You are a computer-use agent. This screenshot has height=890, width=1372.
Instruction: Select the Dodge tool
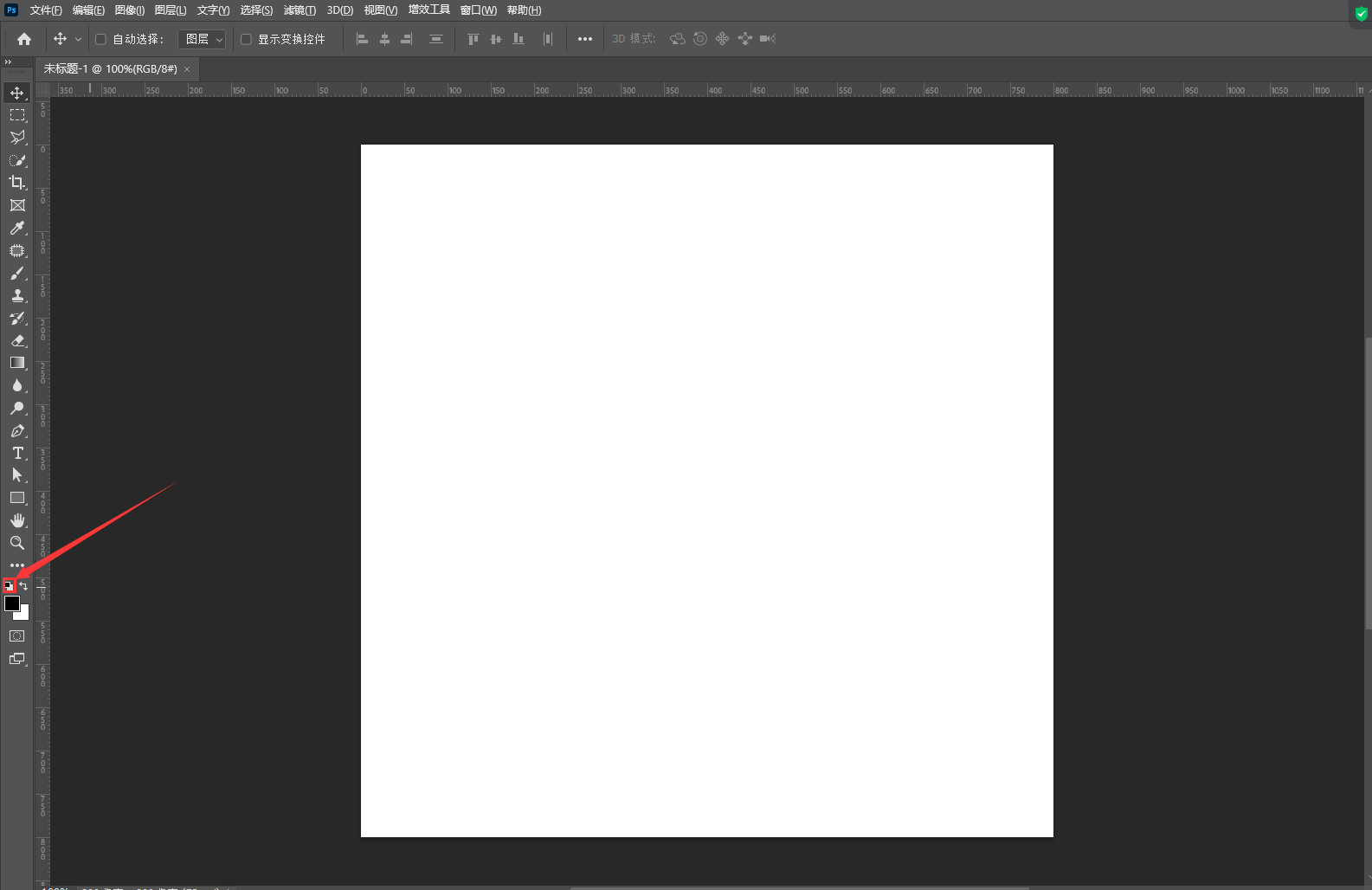tap(17, 408)
